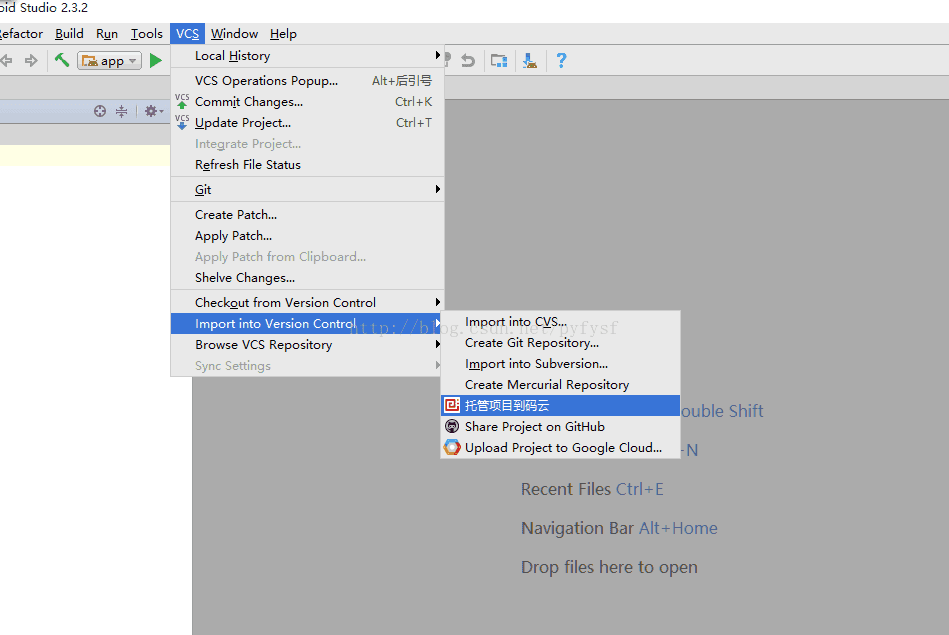This screenshot has height=635, width=949.
Task: Click Drop files here to open text
Action: [609, 567]
